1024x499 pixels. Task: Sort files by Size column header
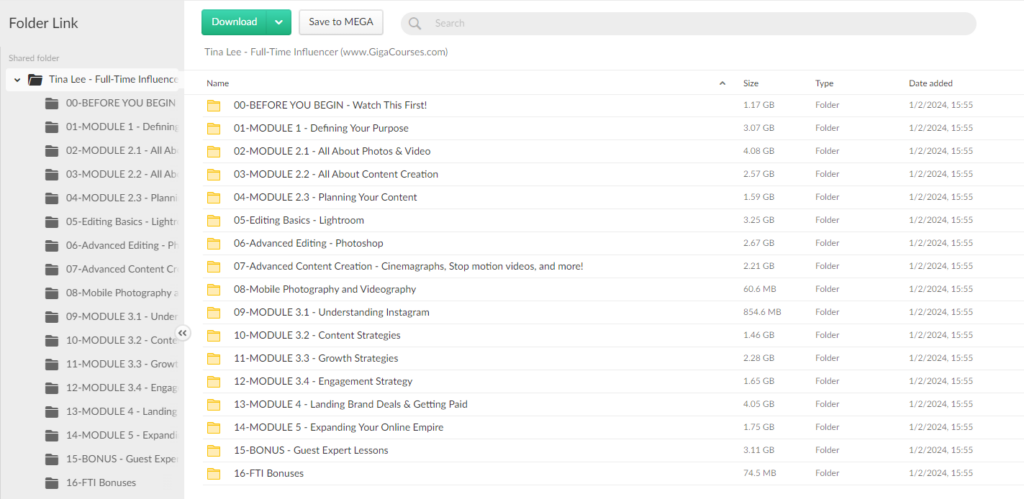[x=750, y=83]
